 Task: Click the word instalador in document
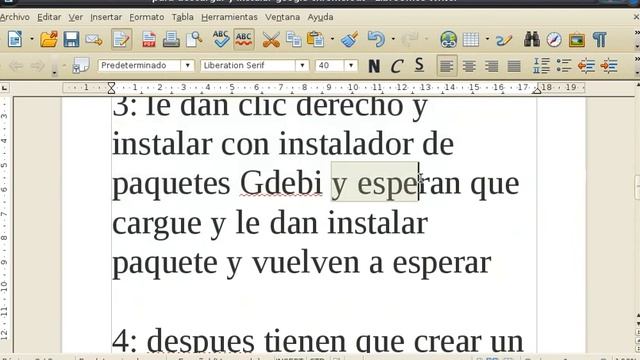[x=346, y=144]
